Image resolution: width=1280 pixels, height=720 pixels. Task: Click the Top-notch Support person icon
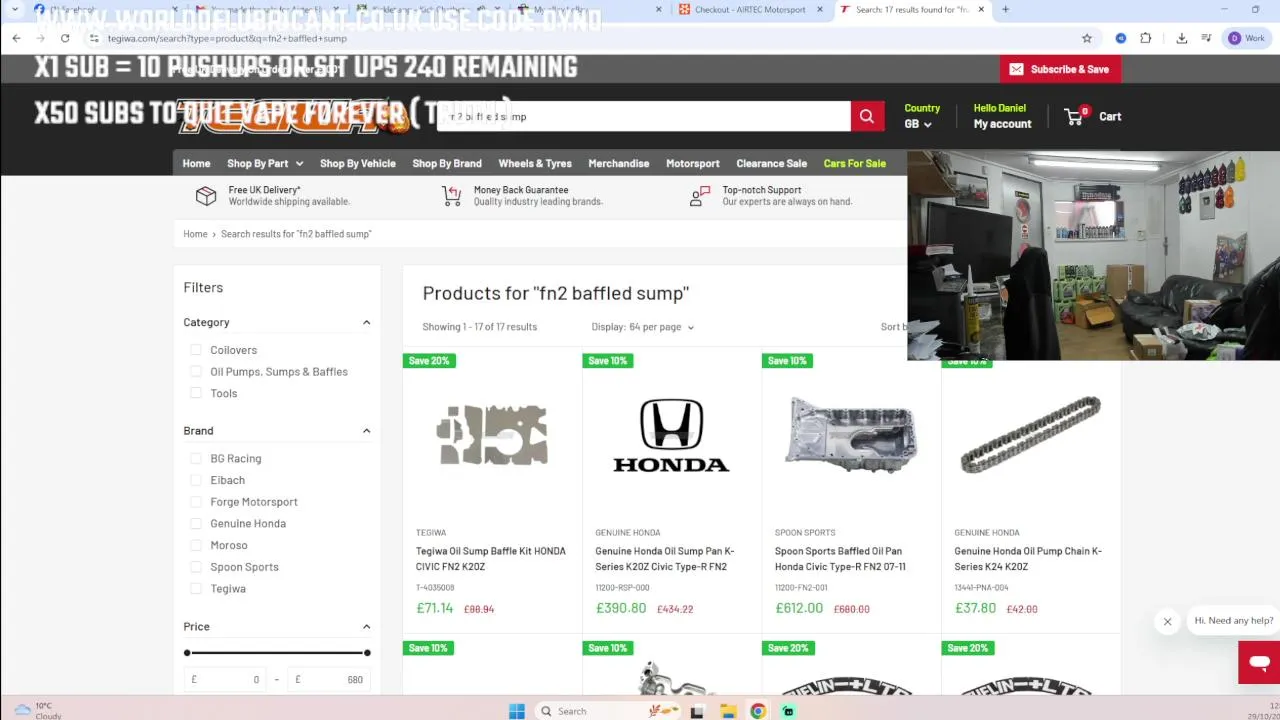pyautogui.click(x=700, y=196)
